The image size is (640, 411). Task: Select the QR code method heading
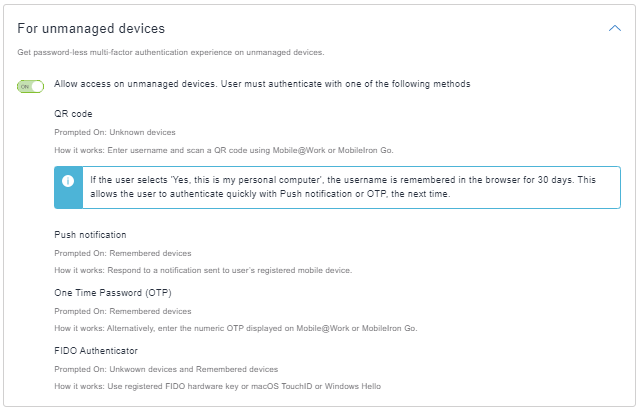[x=73, y=114]
